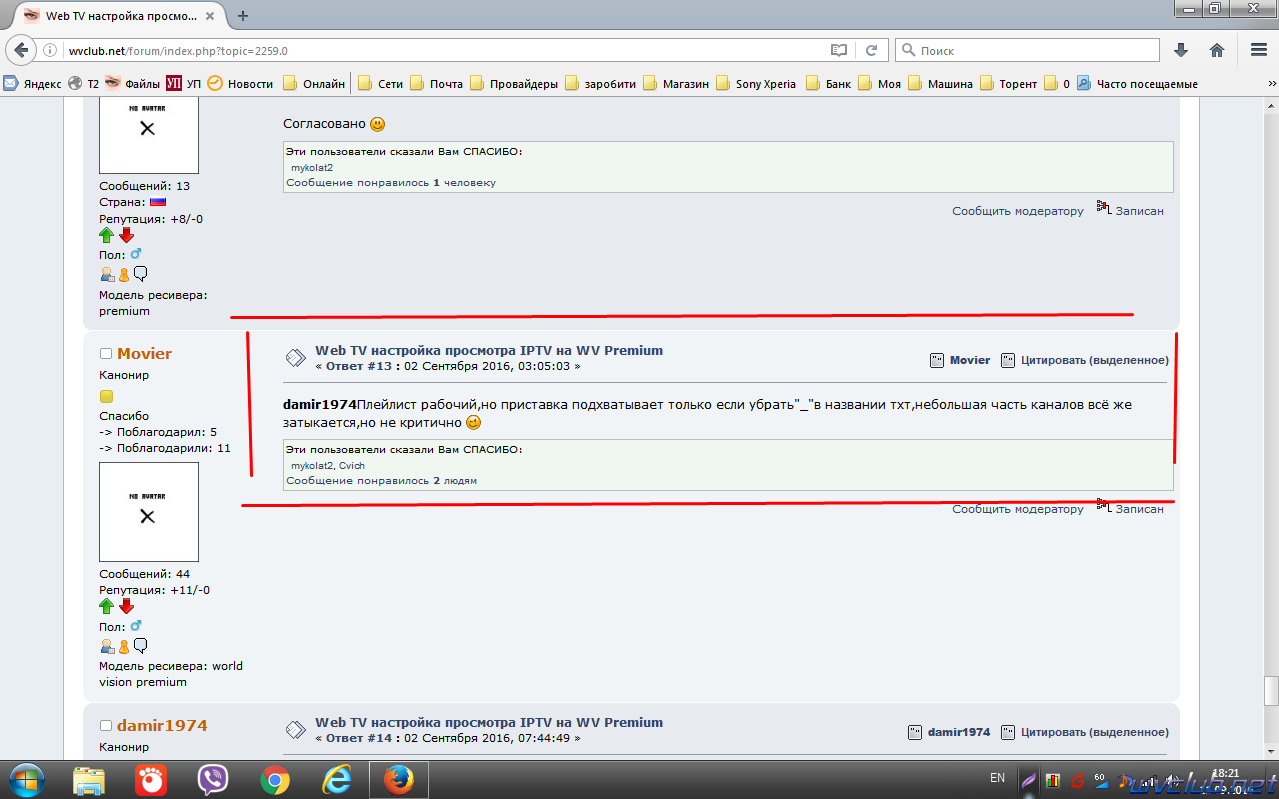Click the red G tray icon
The image size is (1279, 799).
(1077, 779)
